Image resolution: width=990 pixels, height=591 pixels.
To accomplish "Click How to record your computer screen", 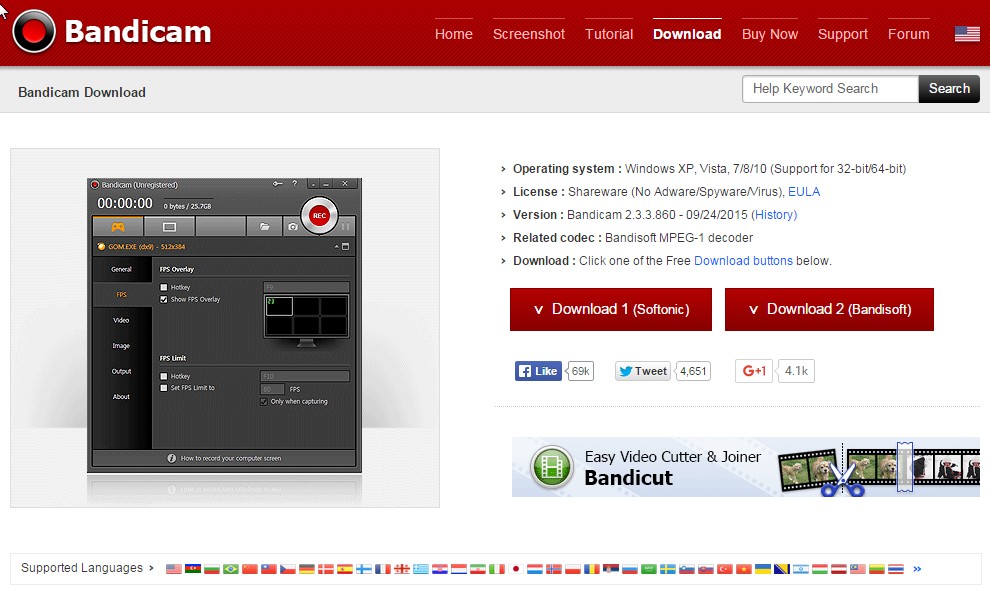I will coord(231,458).
